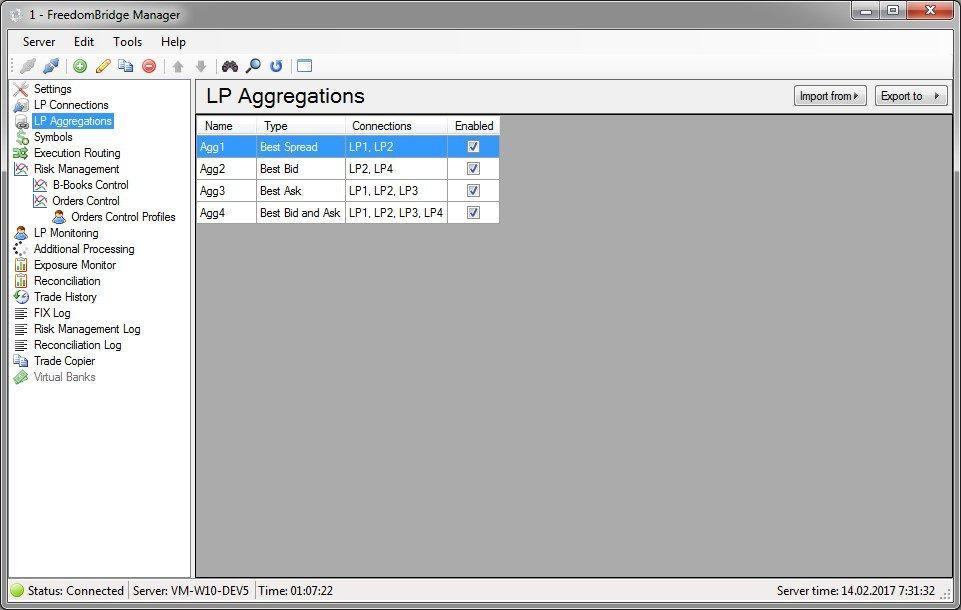Viewport: 961px width, 610px height.
Task: Click the blue connect plug icon
Action: tap(51, 66)
